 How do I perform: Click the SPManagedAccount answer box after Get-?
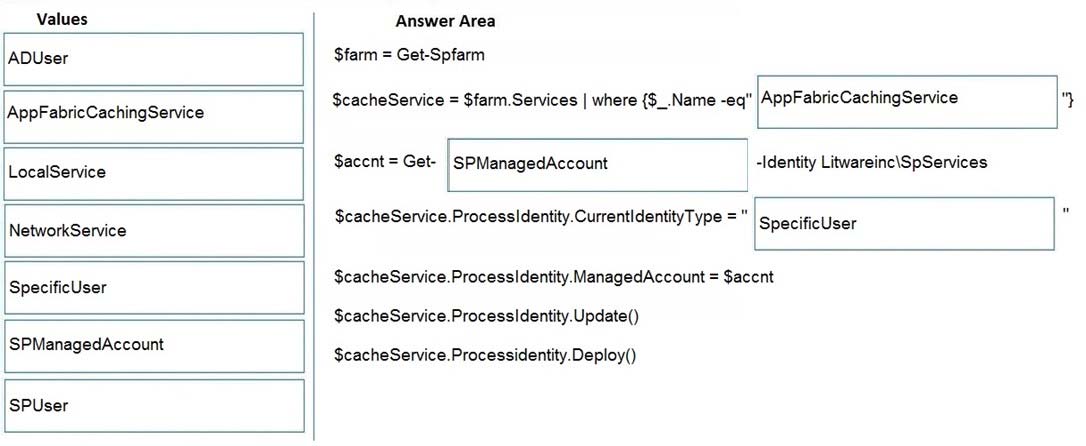[x=598, y=164]
